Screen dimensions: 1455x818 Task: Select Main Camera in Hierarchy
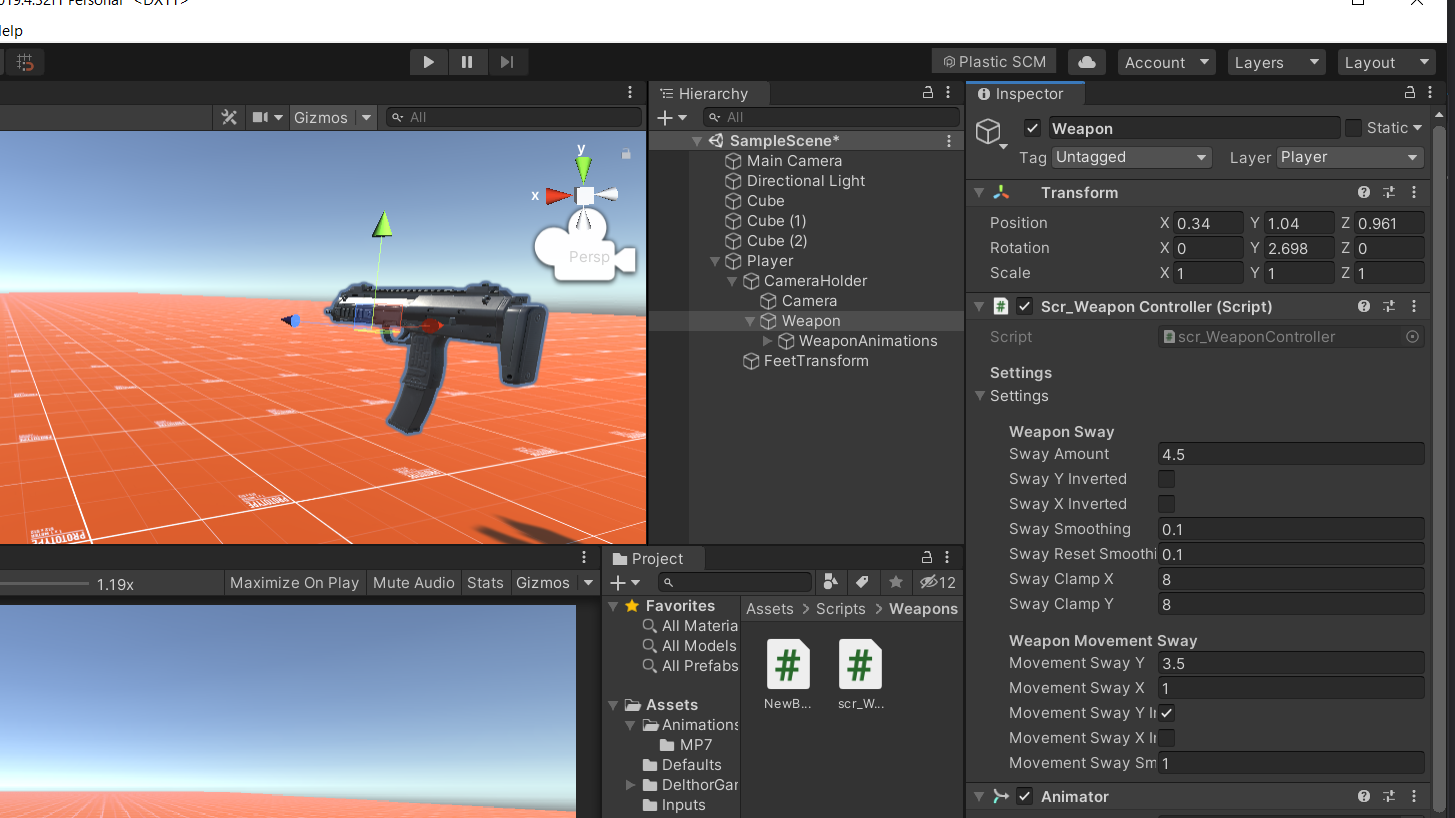794,161
